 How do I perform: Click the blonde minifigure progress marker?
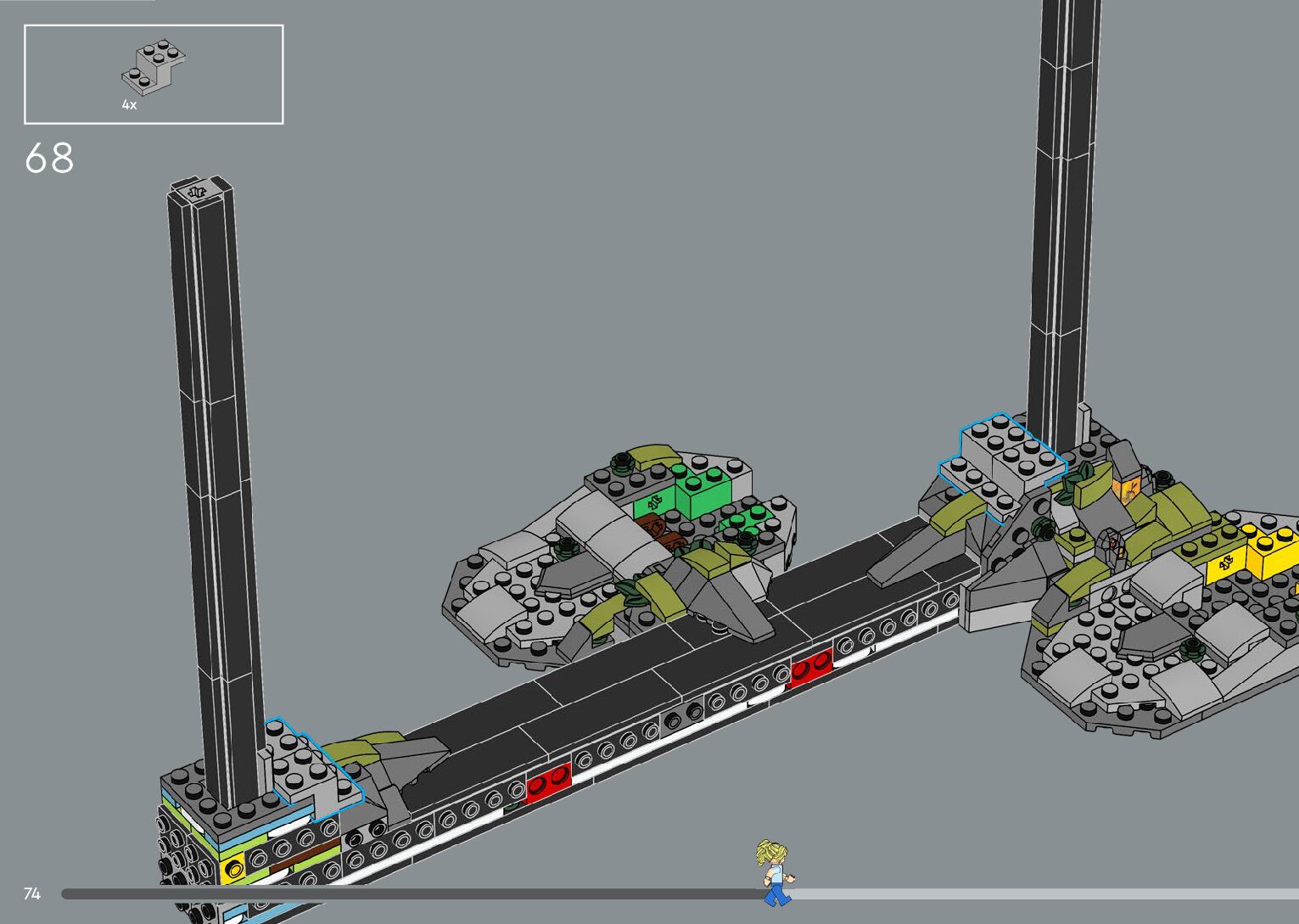point(773,872)
